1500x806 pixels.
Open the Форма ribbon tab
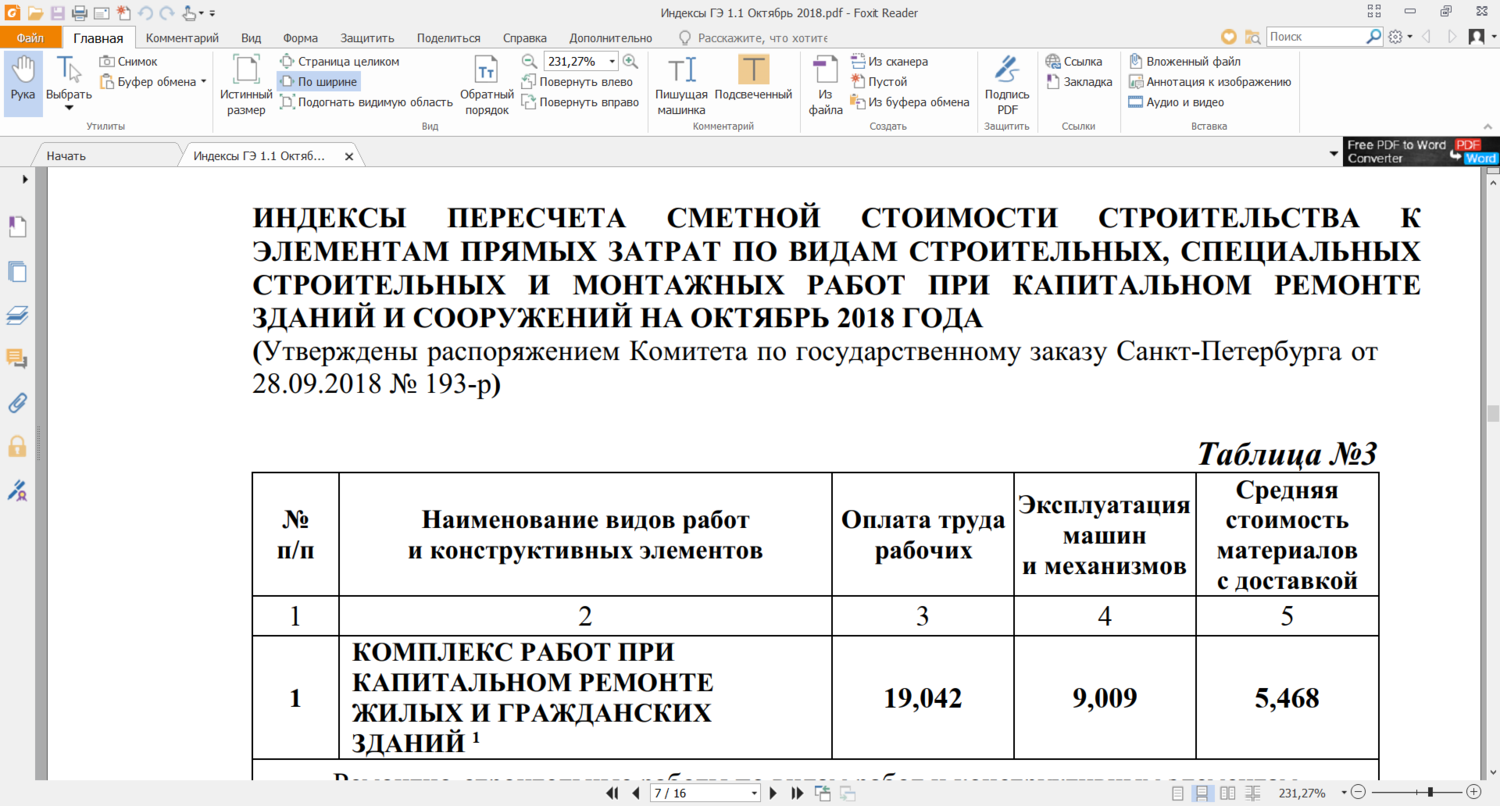300,38
